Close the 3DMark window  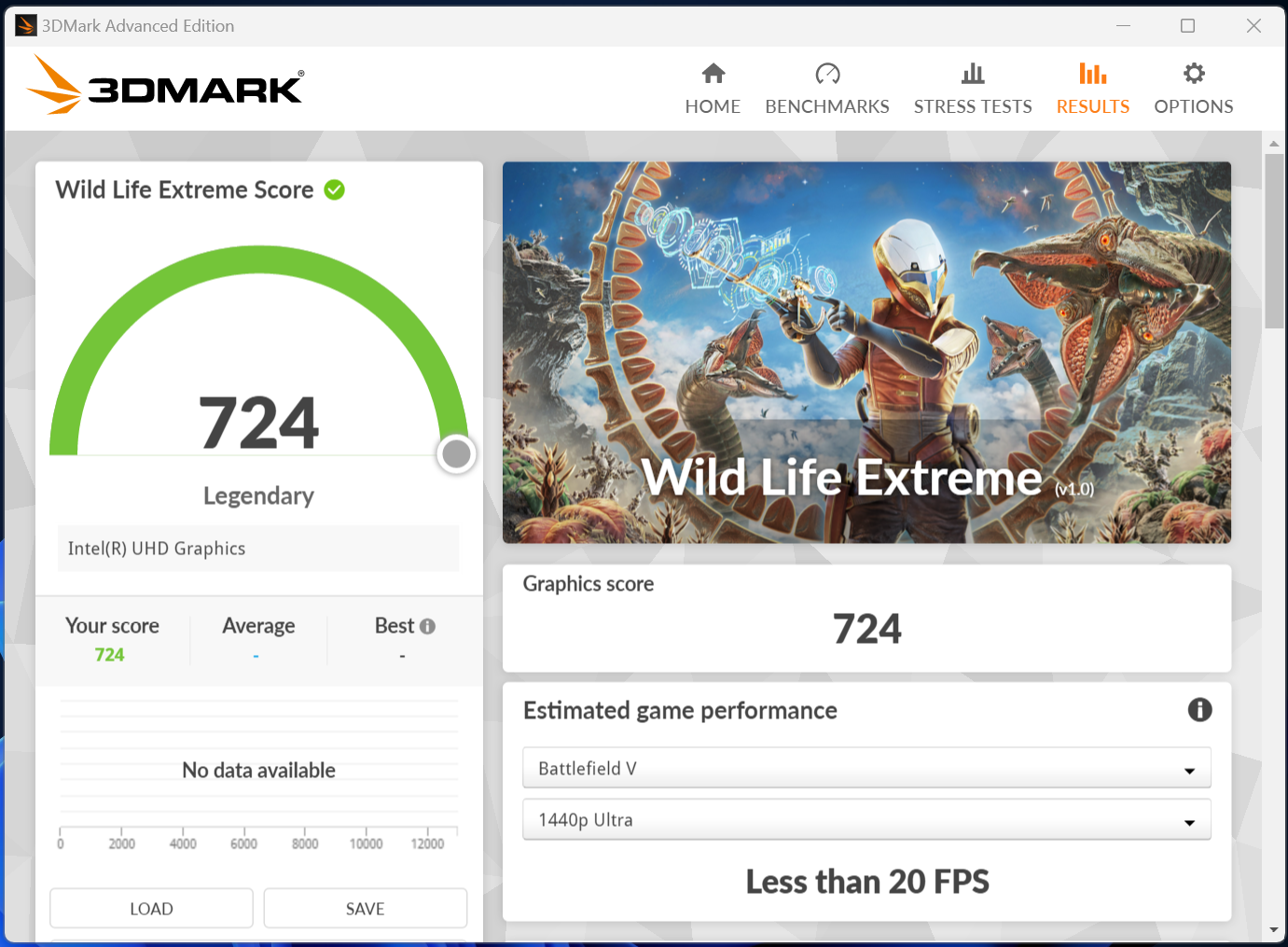1253,25
